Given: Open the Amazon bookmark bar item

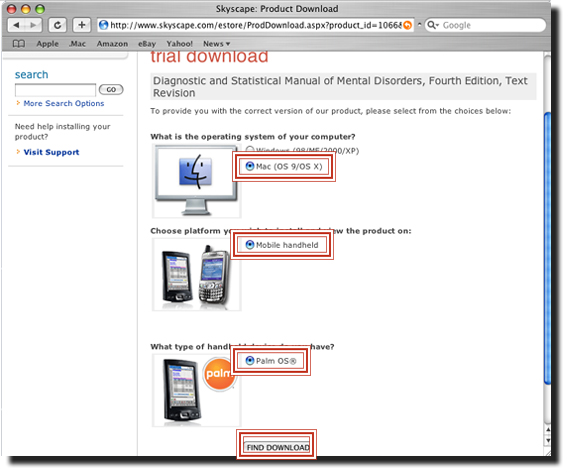Looking at the screenshot, I should (112, 44).
